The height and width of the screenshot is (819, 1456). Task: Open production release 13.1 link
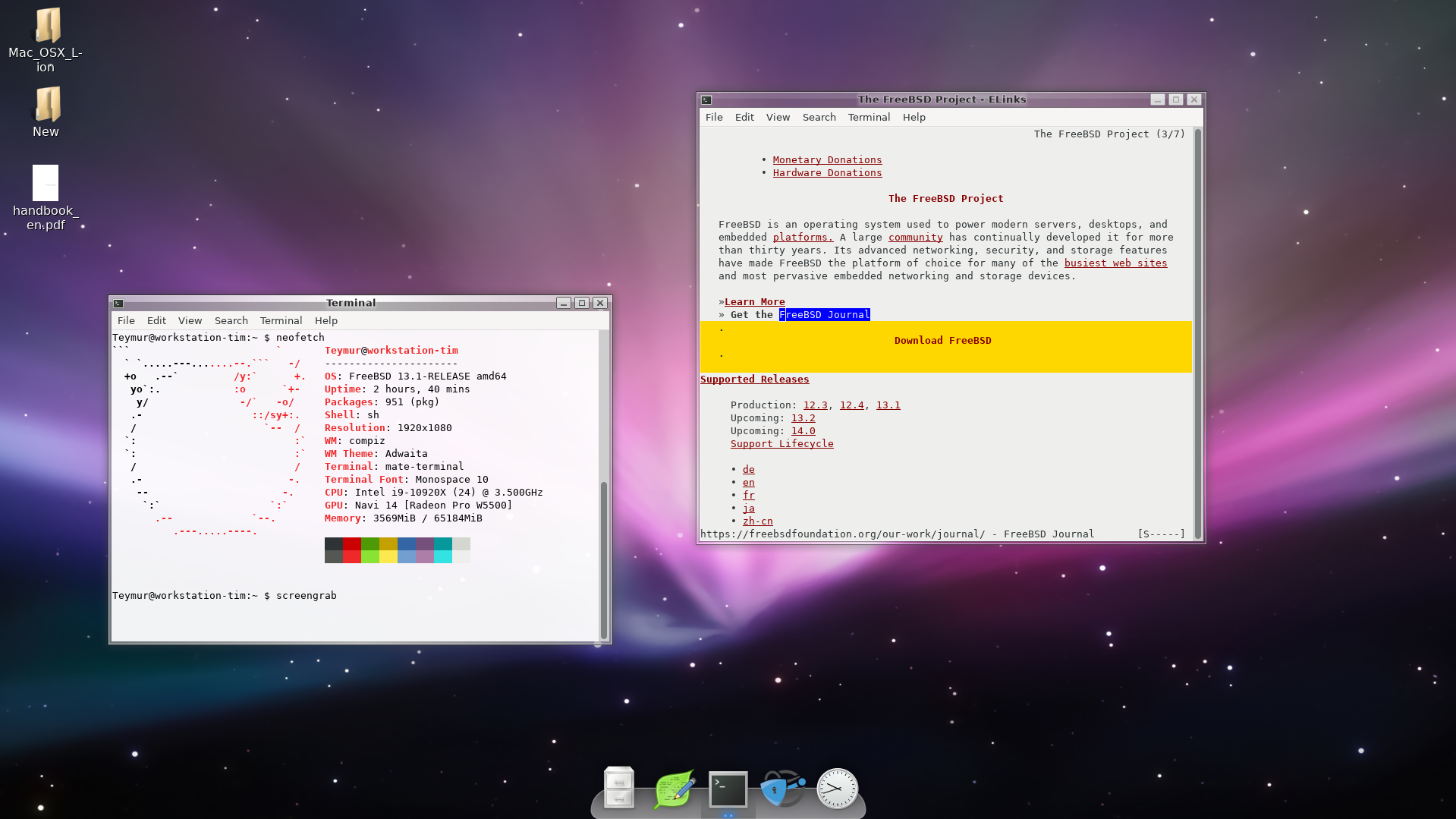[888, 405]
